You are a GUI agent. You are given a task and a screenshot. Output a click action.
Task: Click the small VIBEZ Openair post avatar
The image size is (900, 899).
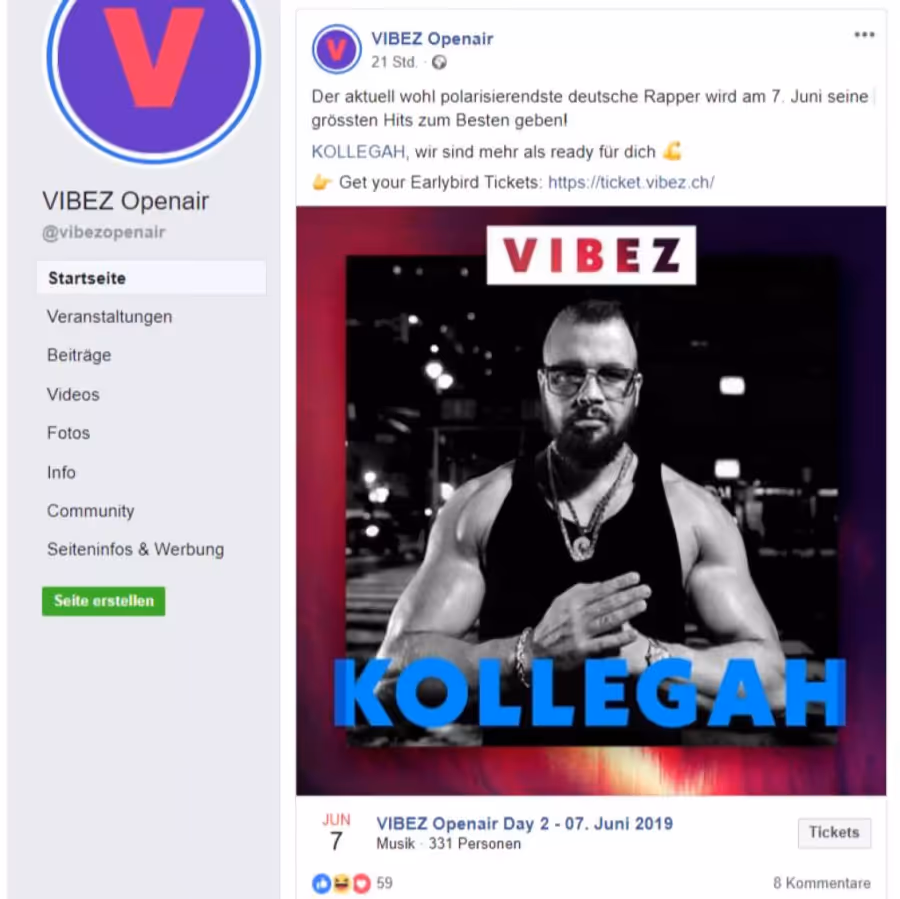(336, 49)
